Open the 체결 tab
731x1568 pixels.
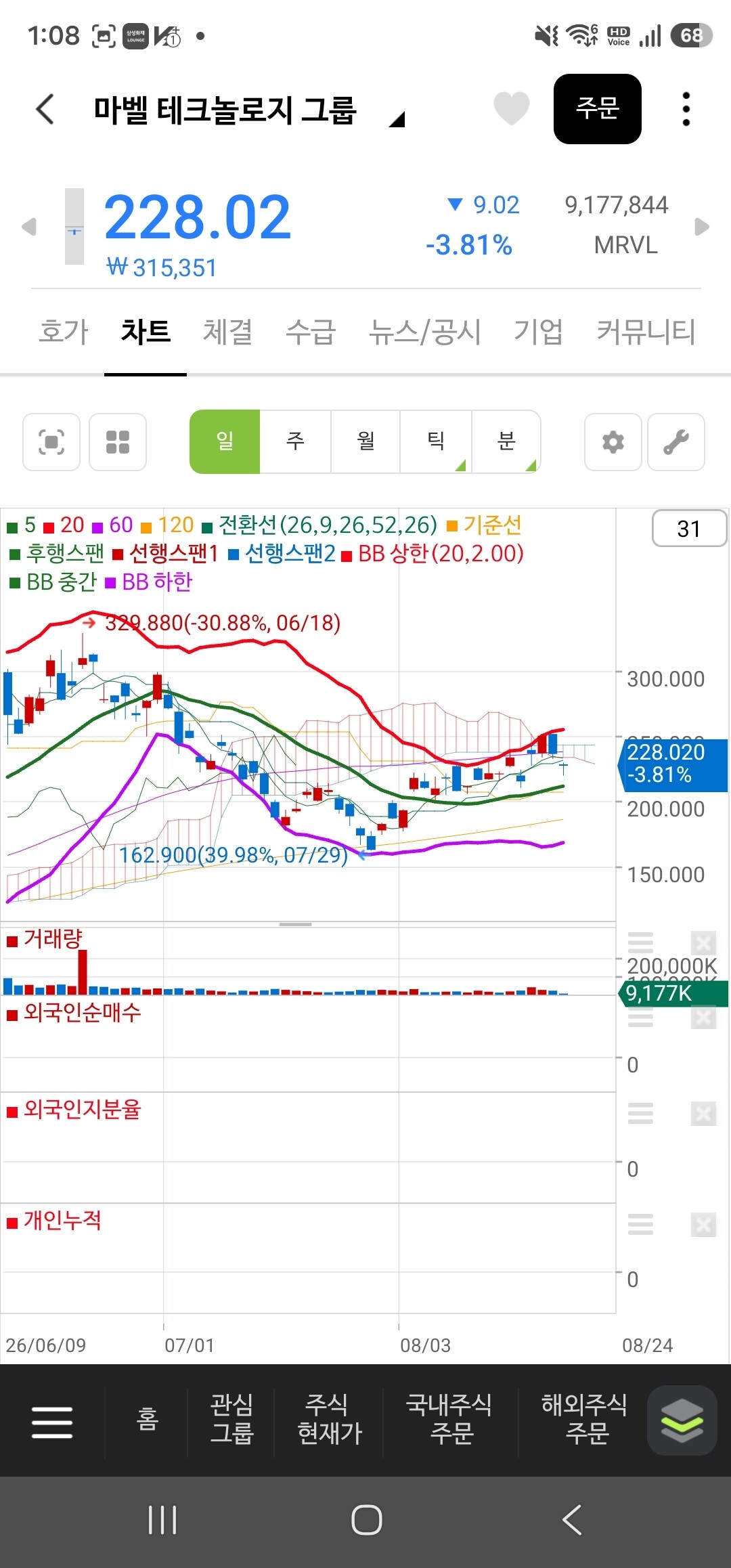click(x=228, y=332)
